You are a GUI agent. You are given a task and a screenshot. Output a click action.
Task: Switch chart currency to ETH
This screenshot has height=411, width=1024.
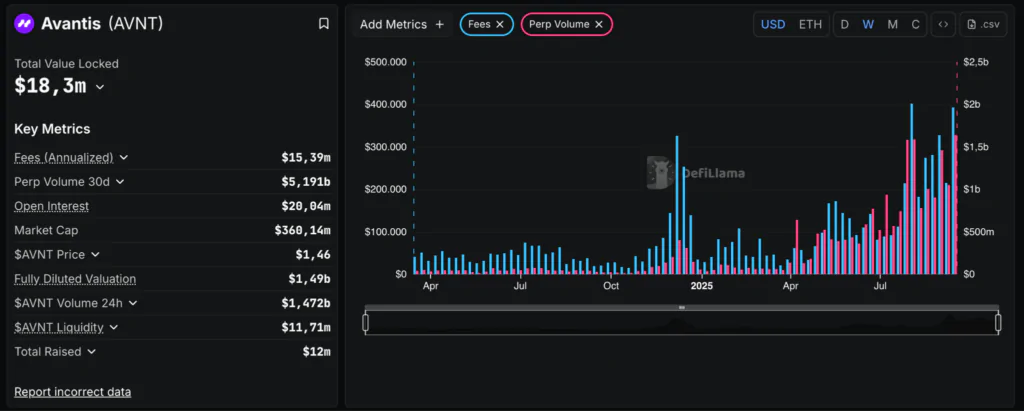point(810,24)
